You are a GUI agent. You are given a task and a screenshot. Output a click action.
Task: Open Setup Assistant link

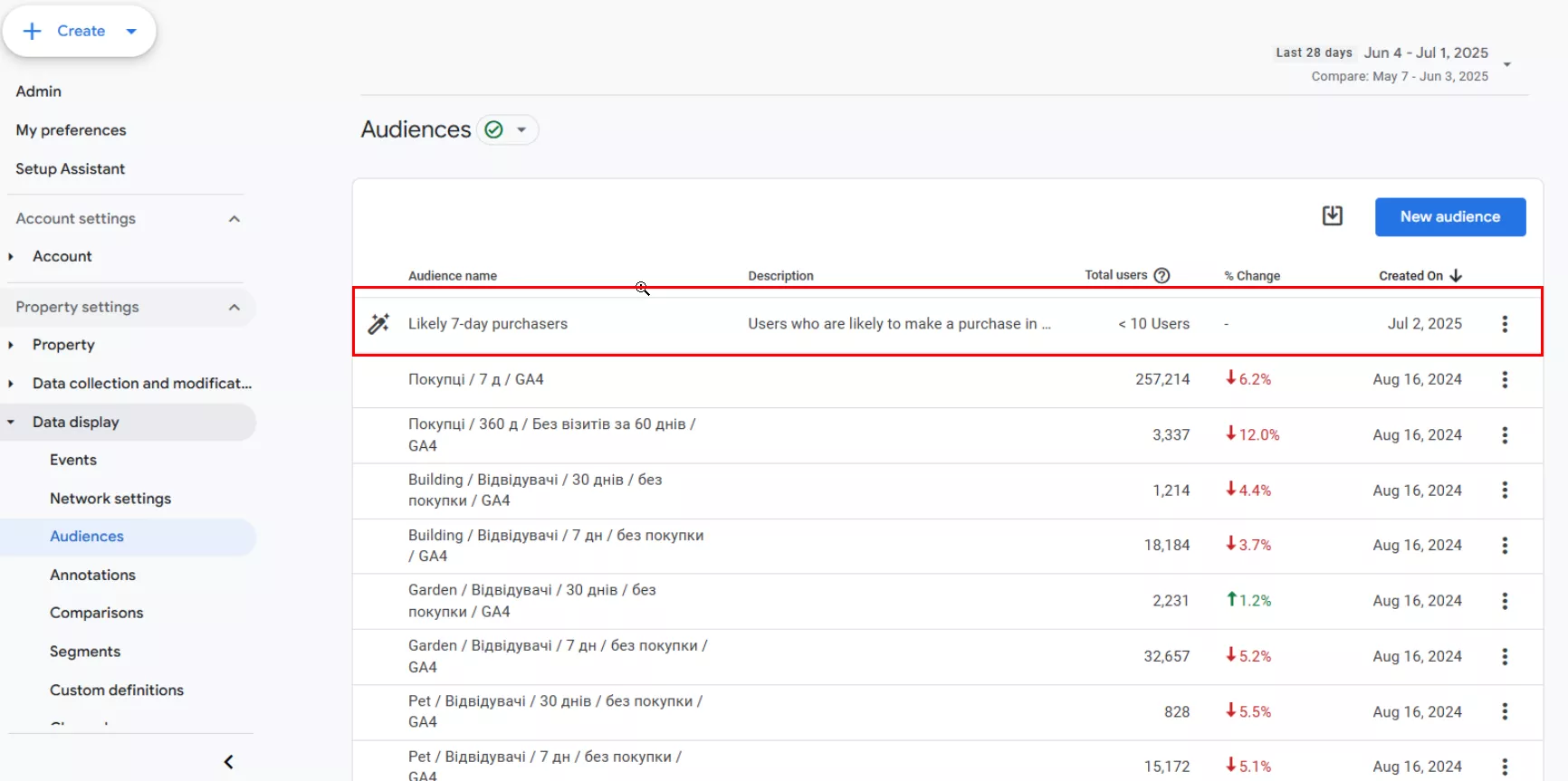(71, 169)
